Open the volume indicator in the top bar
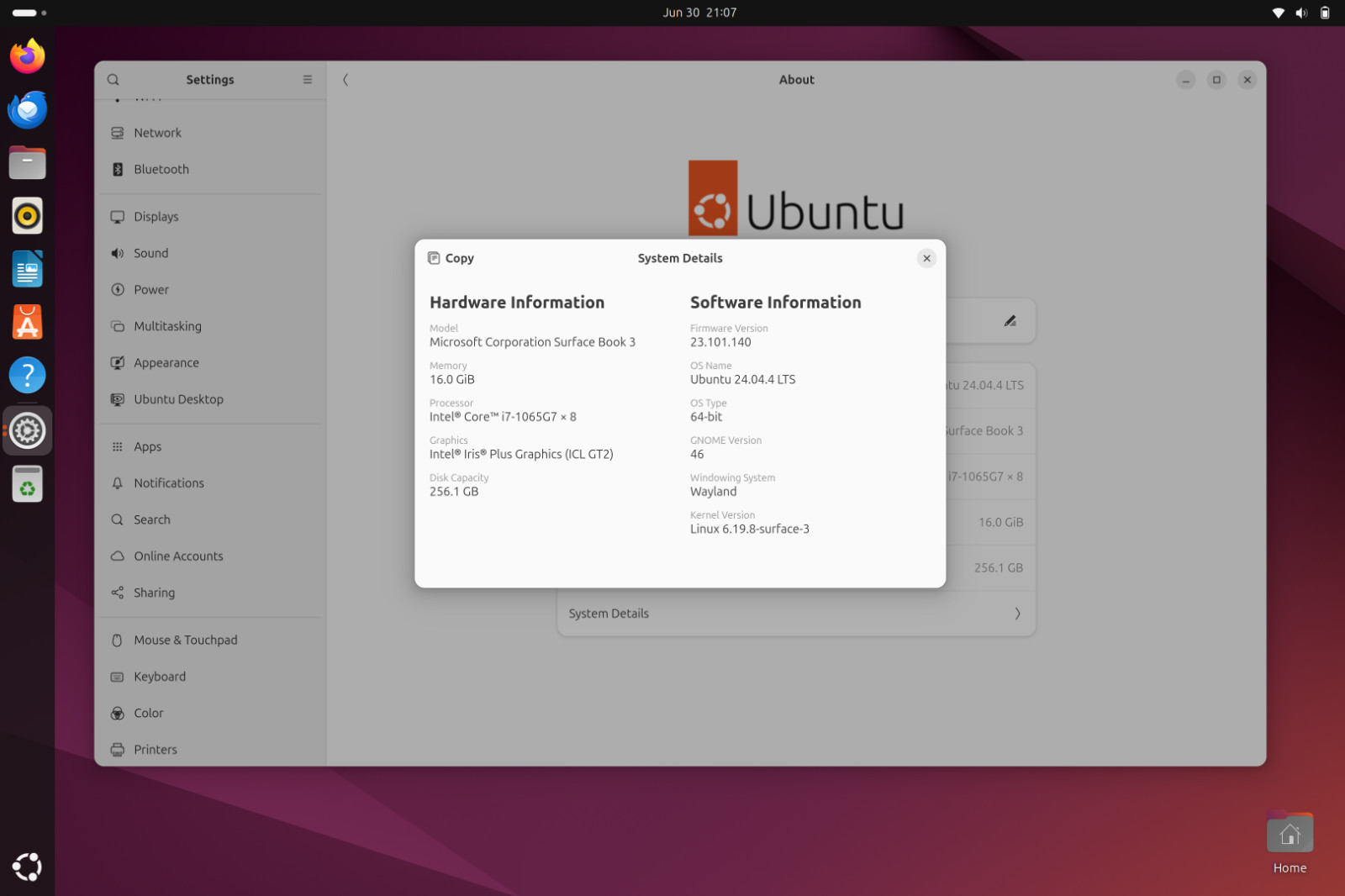The image size is (1345, 896). click(1301, 13)
